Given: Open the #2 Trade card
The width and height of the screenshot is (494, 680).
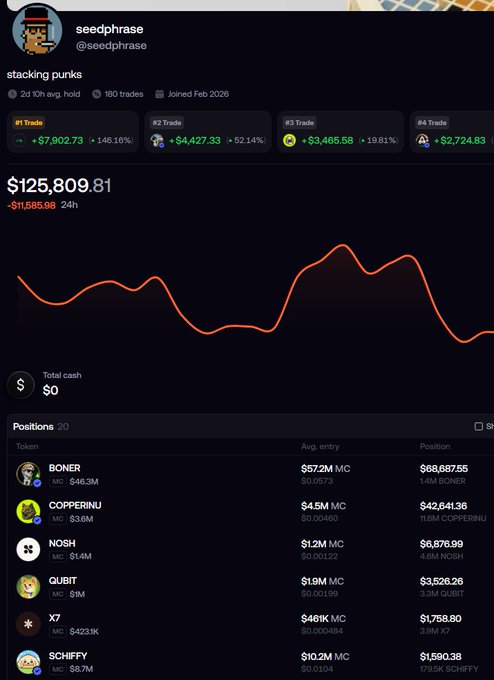Looking at the screenshot, I should pyautogui.click(x=208, y=132).
